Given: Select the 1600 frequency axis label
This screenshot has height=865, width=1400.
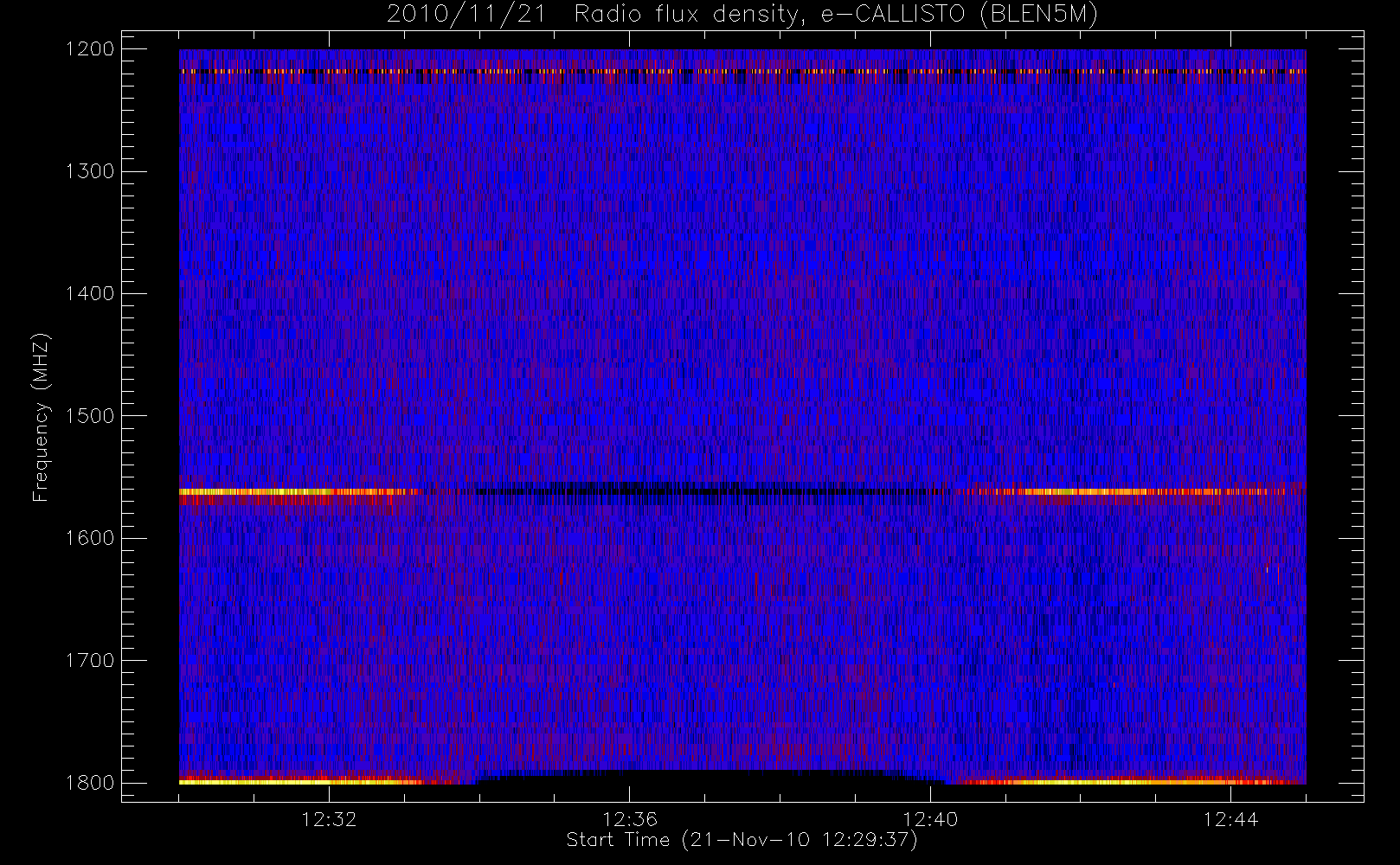Looking at the screenshot, I should point(90,538).
